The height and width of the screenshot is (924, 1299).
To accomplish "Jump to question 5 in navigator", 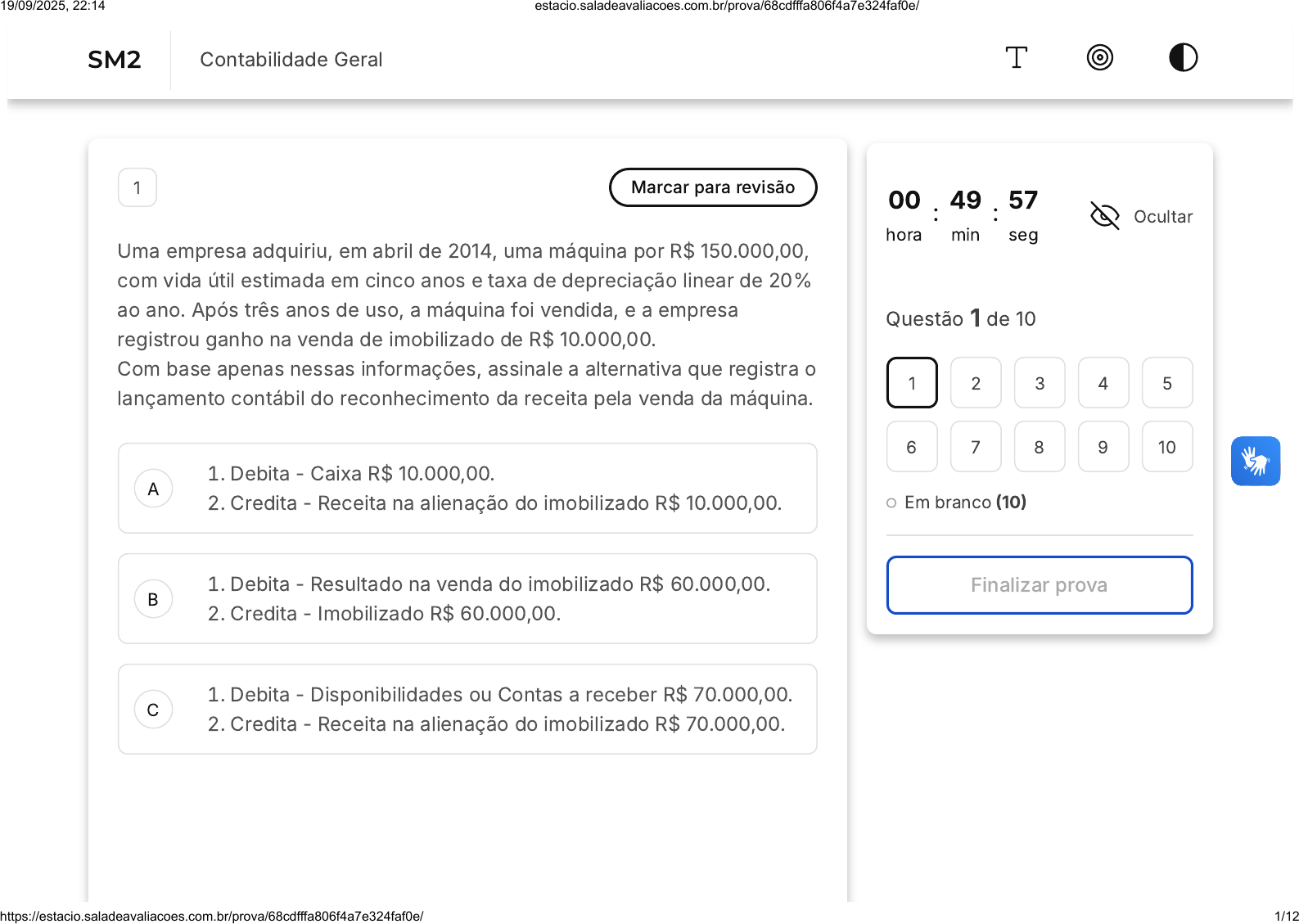I will 1166,383.
